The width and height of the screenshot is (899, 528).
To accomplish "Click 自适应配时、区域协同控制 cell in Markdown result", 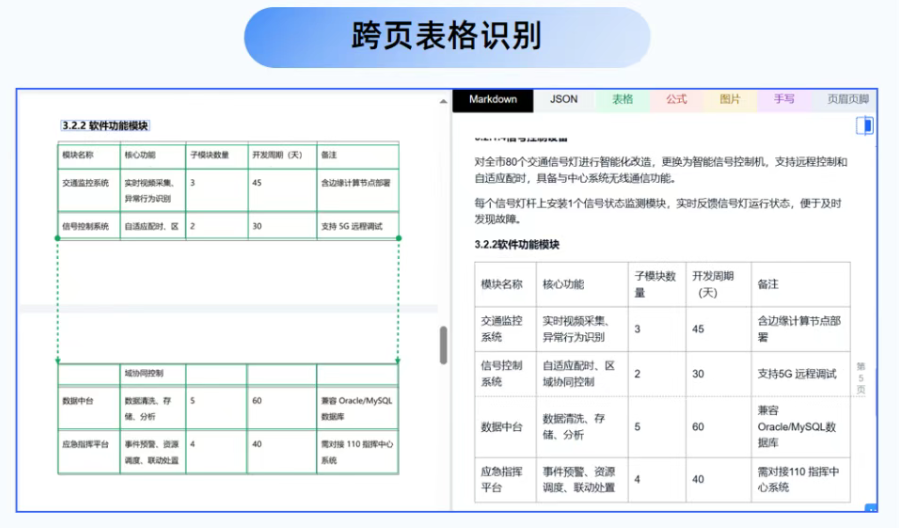I will coord(582,374).
